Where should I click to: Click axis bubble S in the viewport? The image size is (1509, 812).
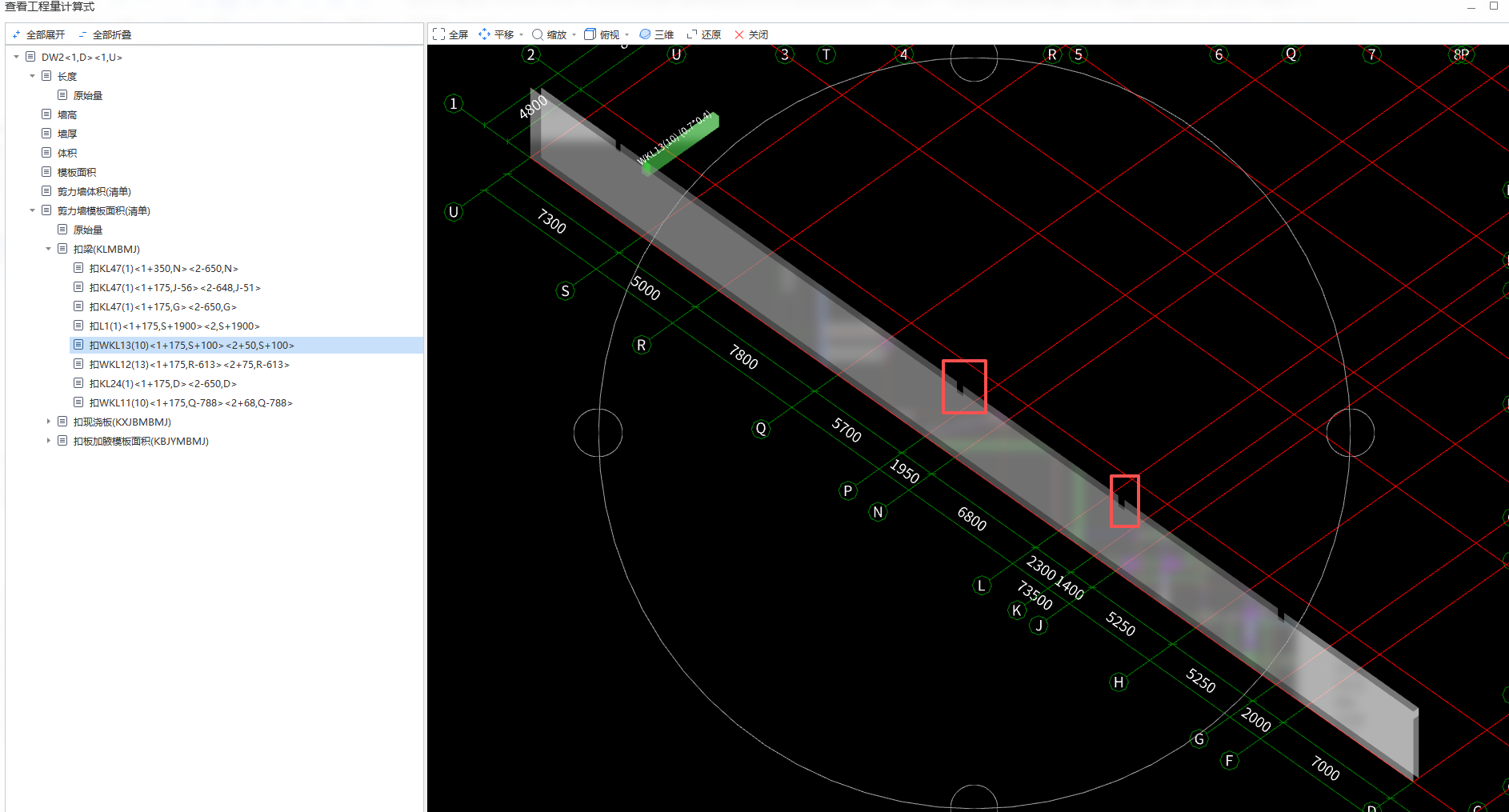566,290
